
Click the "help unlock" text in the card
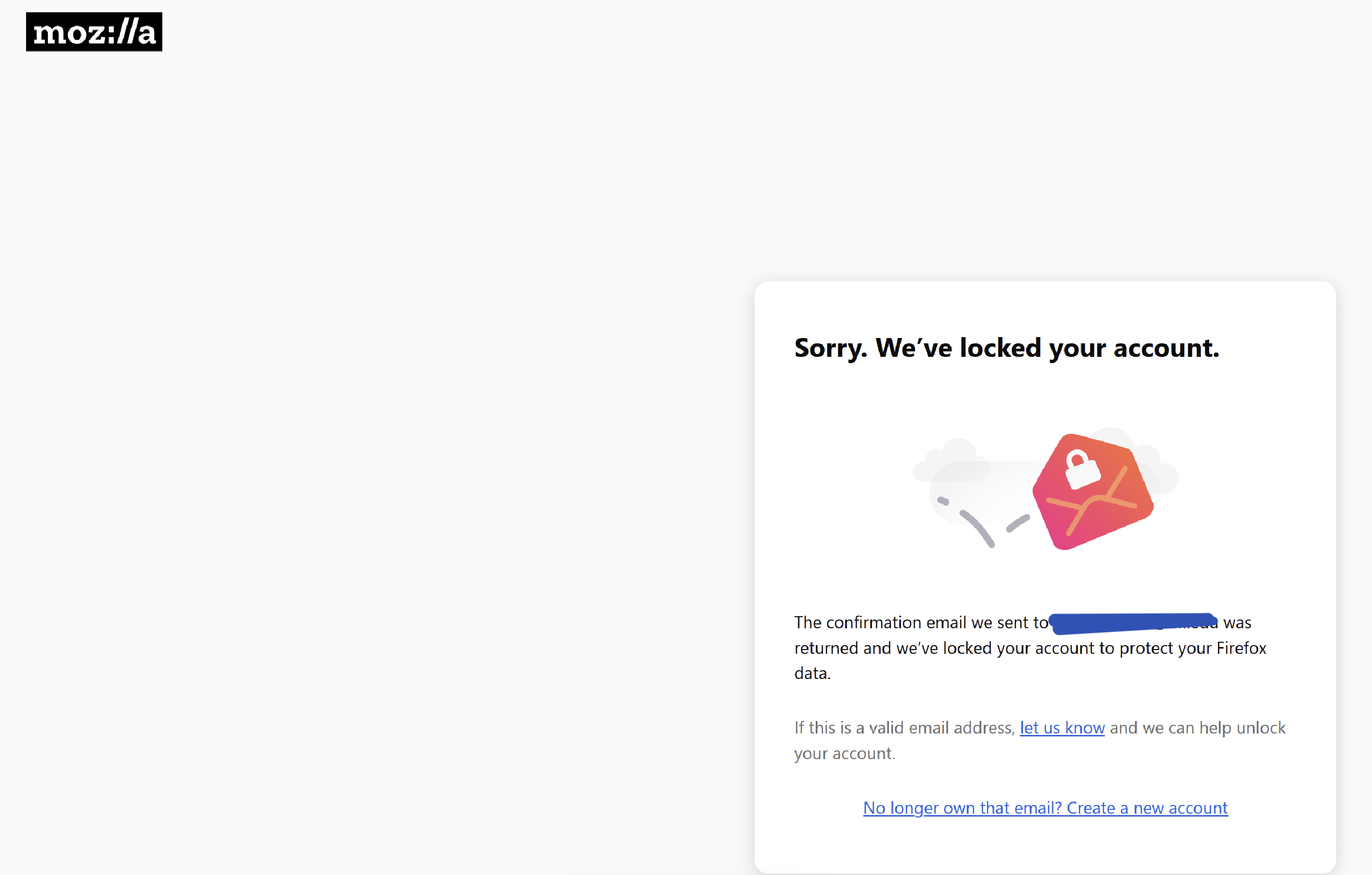[x=1242, y=728]
